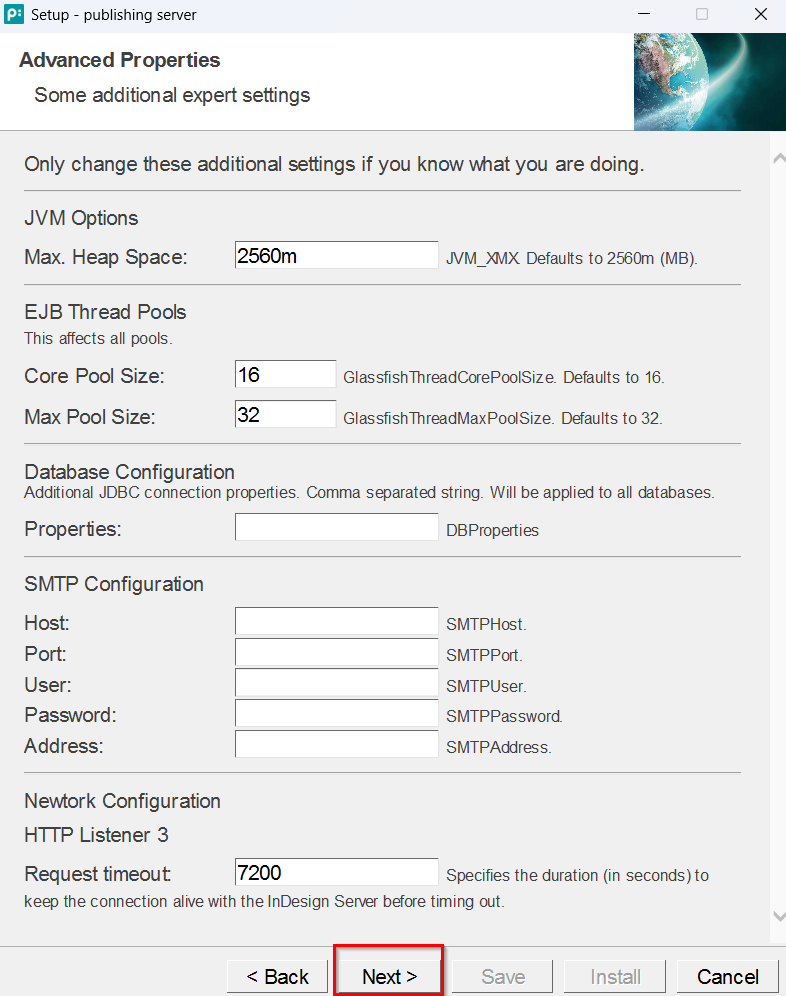Click the database Properties text box
The width and height of the screenshot is (786, 996).
(x=336, y=528)
